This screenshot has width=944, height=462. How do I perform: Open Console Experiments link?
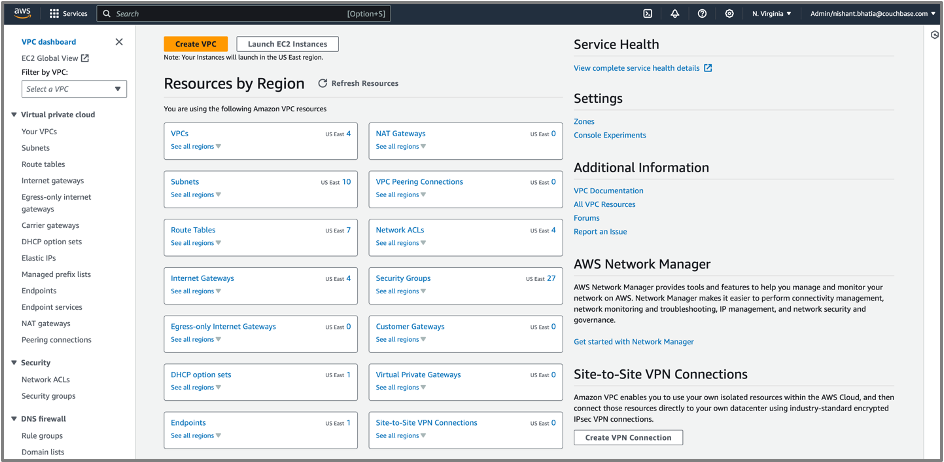click(610, 136)
